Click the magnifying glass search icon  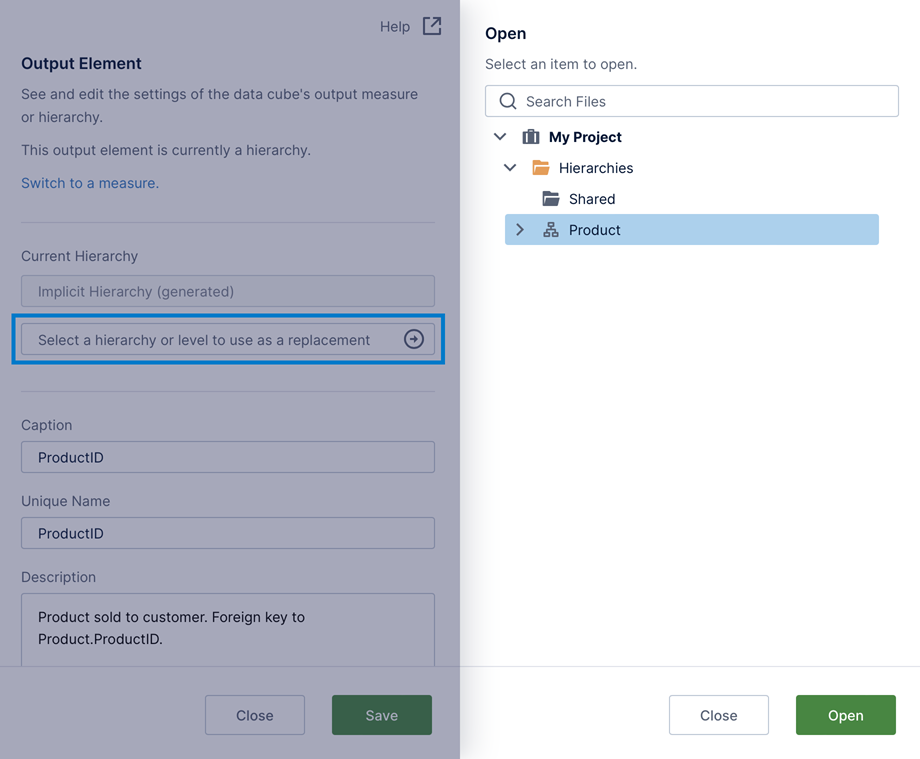(506, 101)
